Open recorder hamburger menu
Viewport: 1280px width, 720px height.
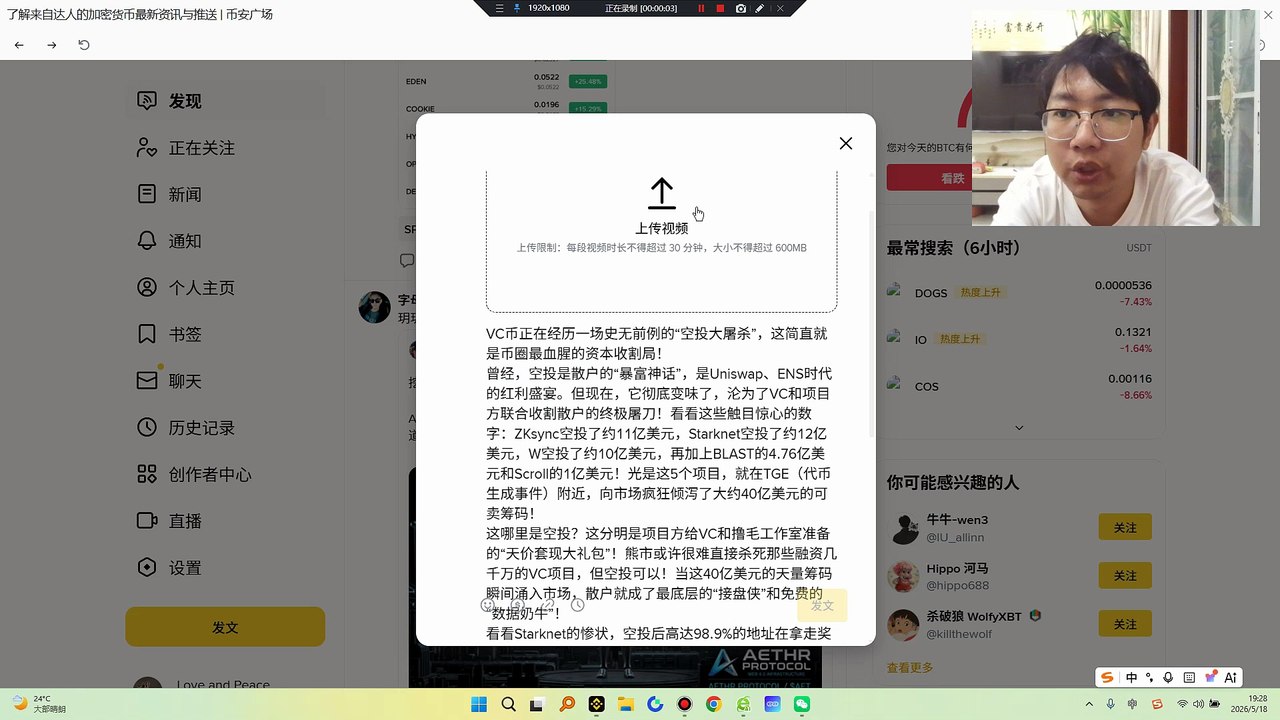[x=499, y=8]
